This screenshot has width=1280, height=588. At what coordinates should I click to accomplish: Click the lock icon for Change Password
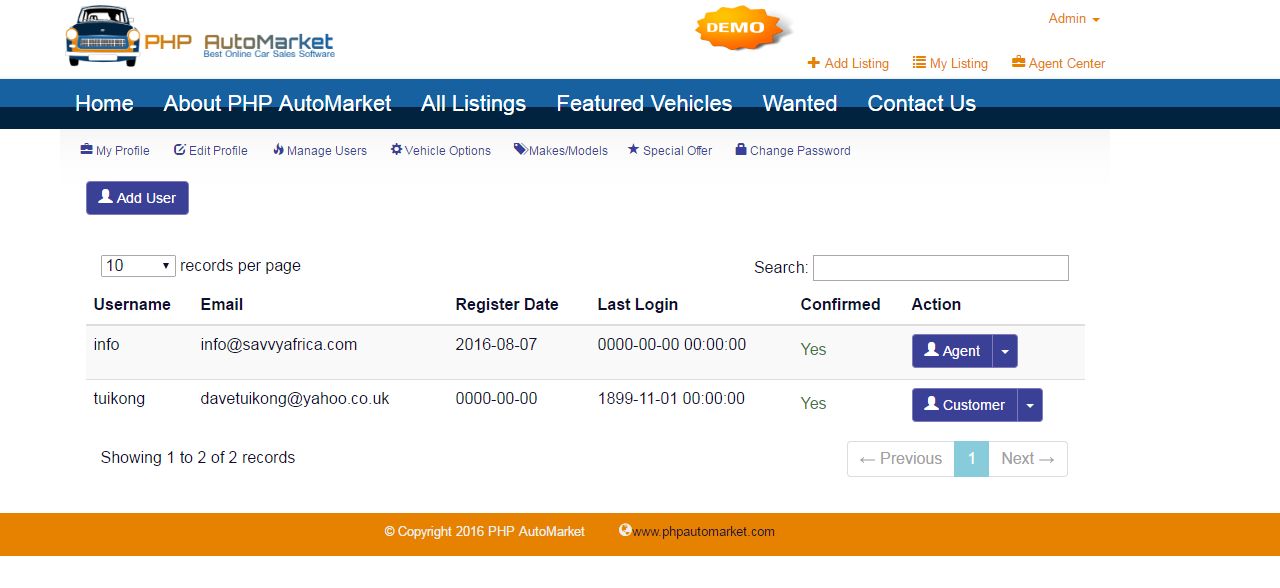741,149
